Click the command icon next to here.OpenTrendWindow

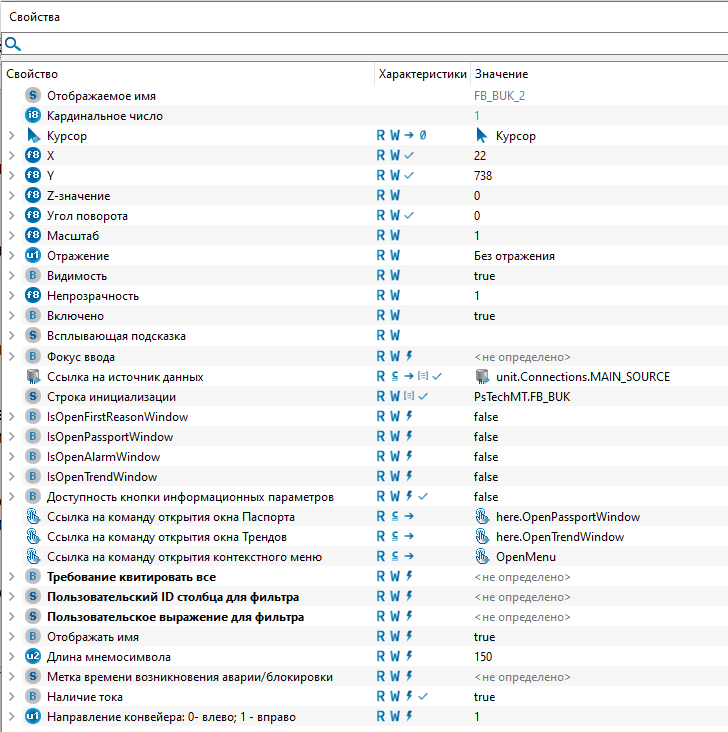coord(482,537)
